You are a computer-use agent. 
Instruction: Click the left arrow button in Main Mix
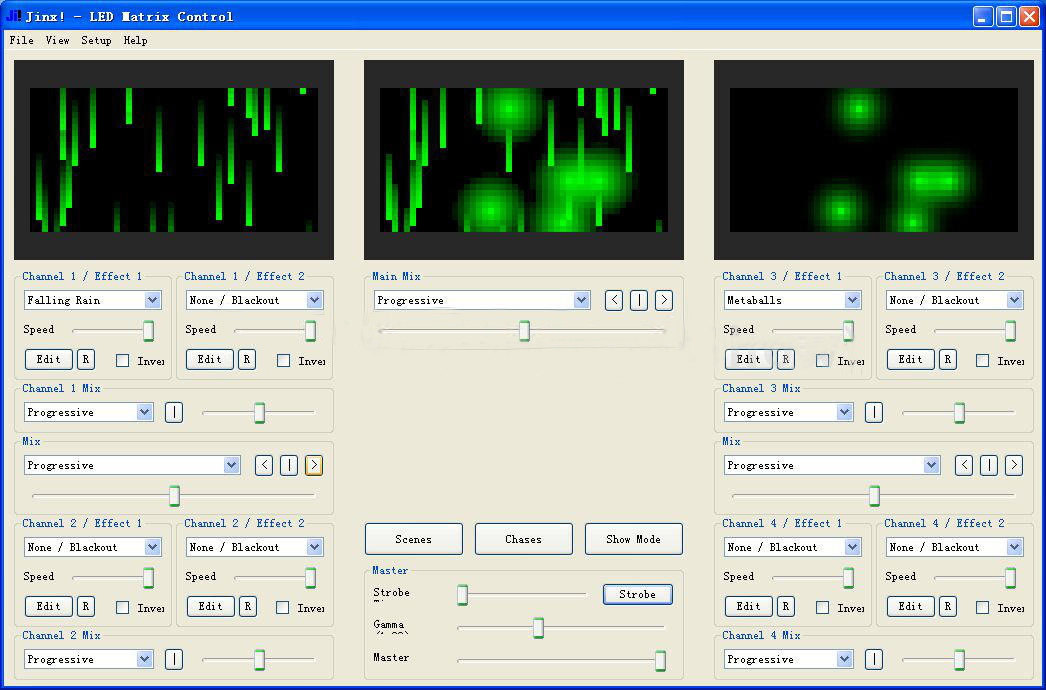coord(614,300)
